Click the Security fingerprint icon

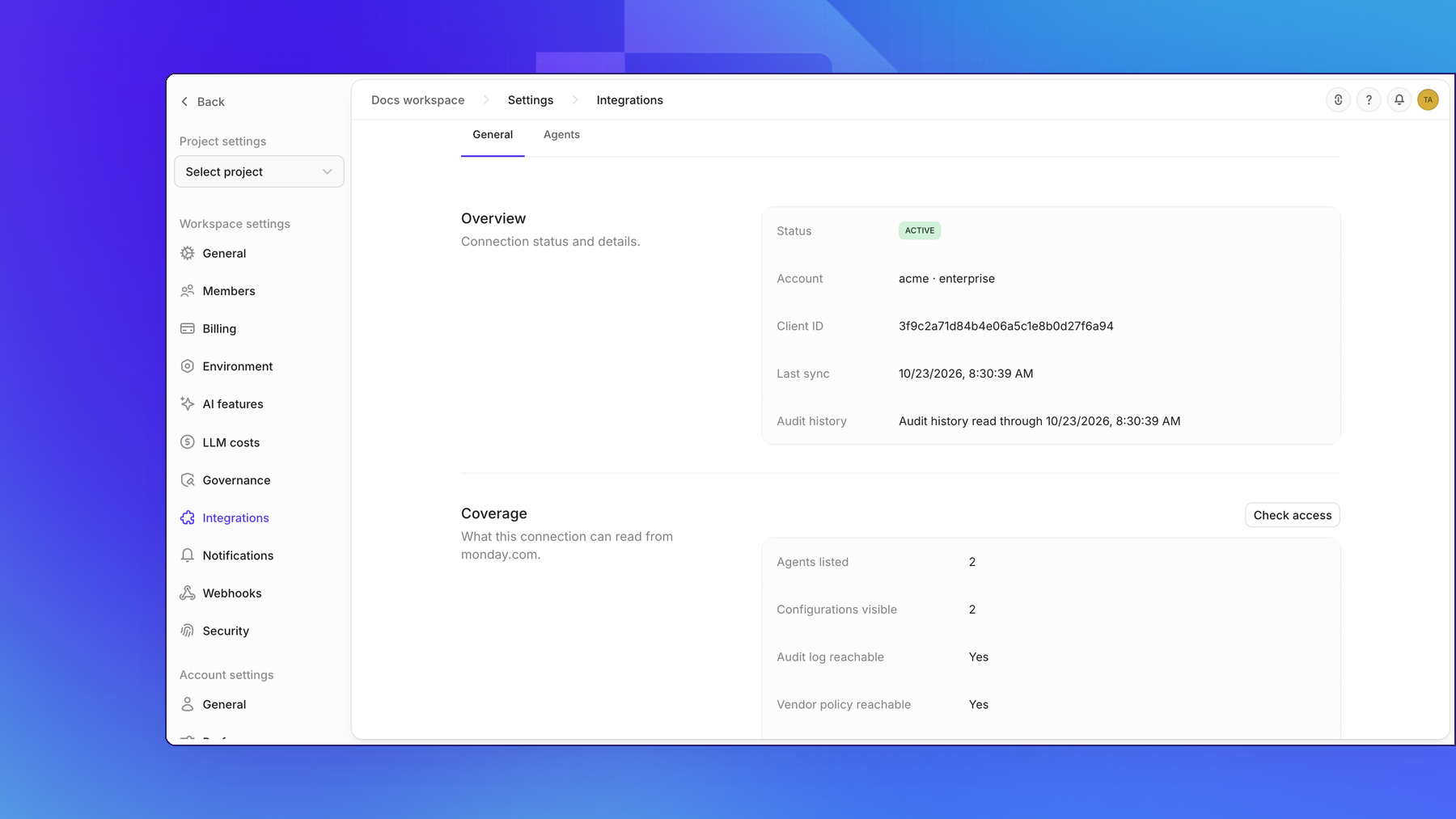coord(188,631)
